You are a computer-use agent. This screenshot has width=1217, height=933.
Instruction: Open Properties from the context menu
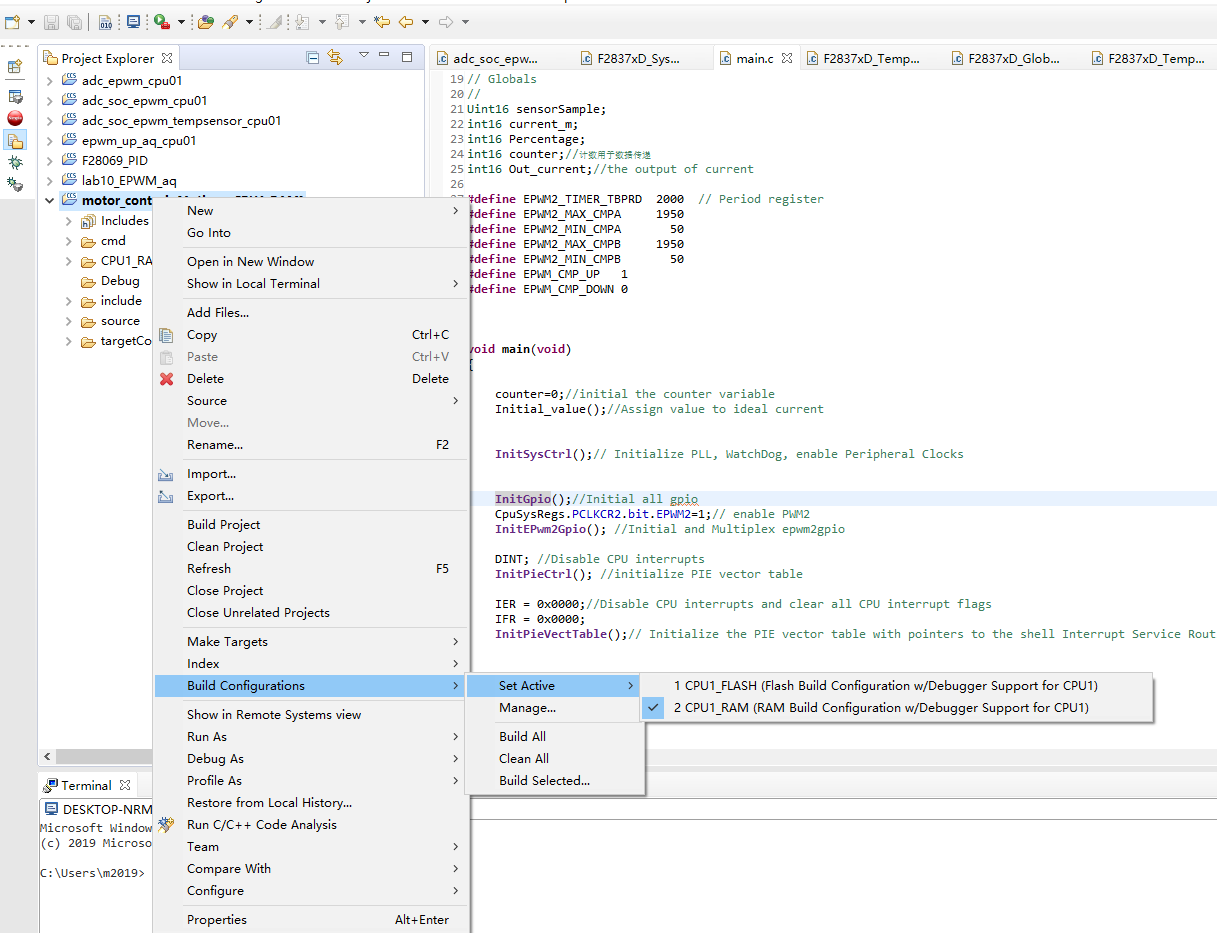click(217, 920)
